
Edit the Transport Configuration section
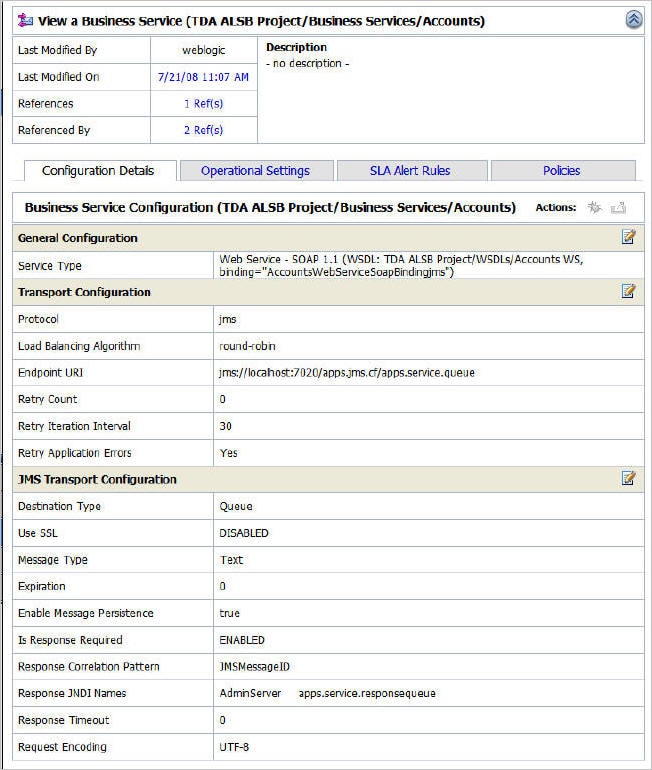pyautogui.click(x=628, y=291)
